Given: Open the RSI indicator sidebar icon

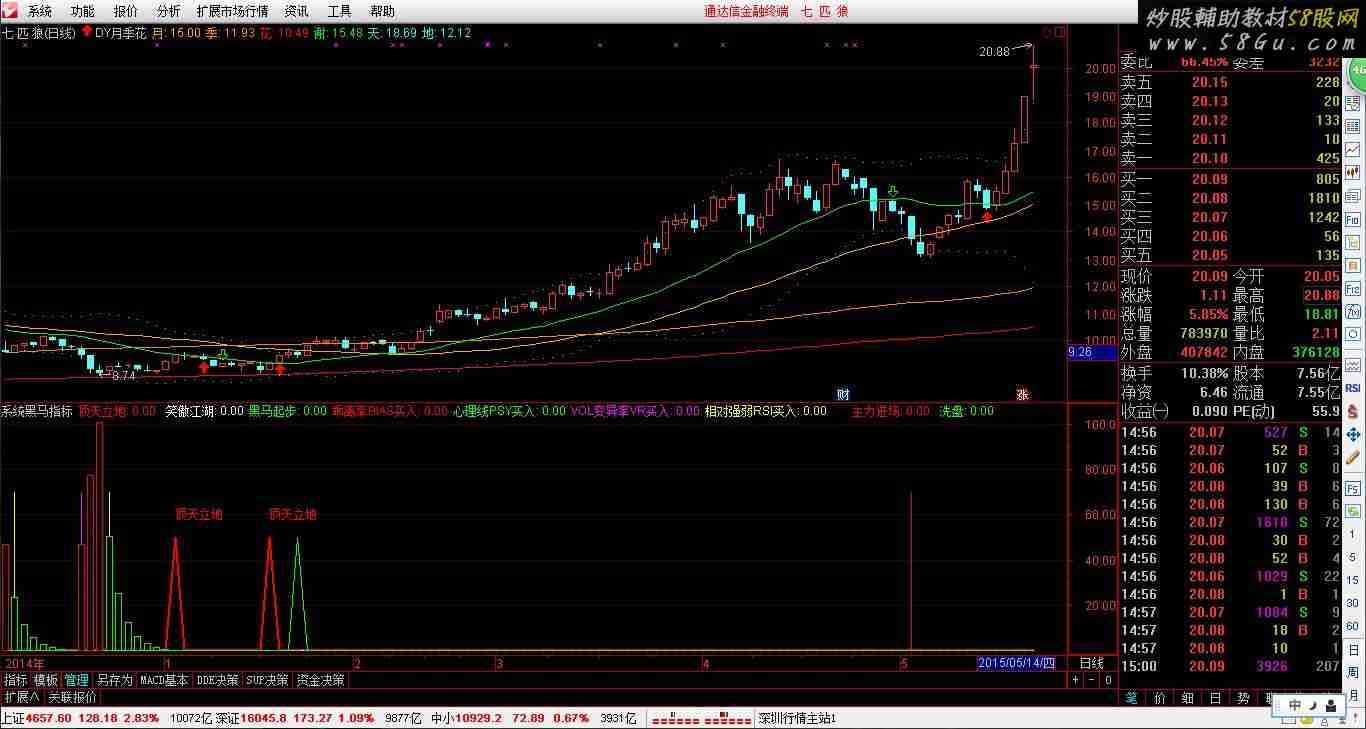Looking at the screenshot, I should point(1353,387).
